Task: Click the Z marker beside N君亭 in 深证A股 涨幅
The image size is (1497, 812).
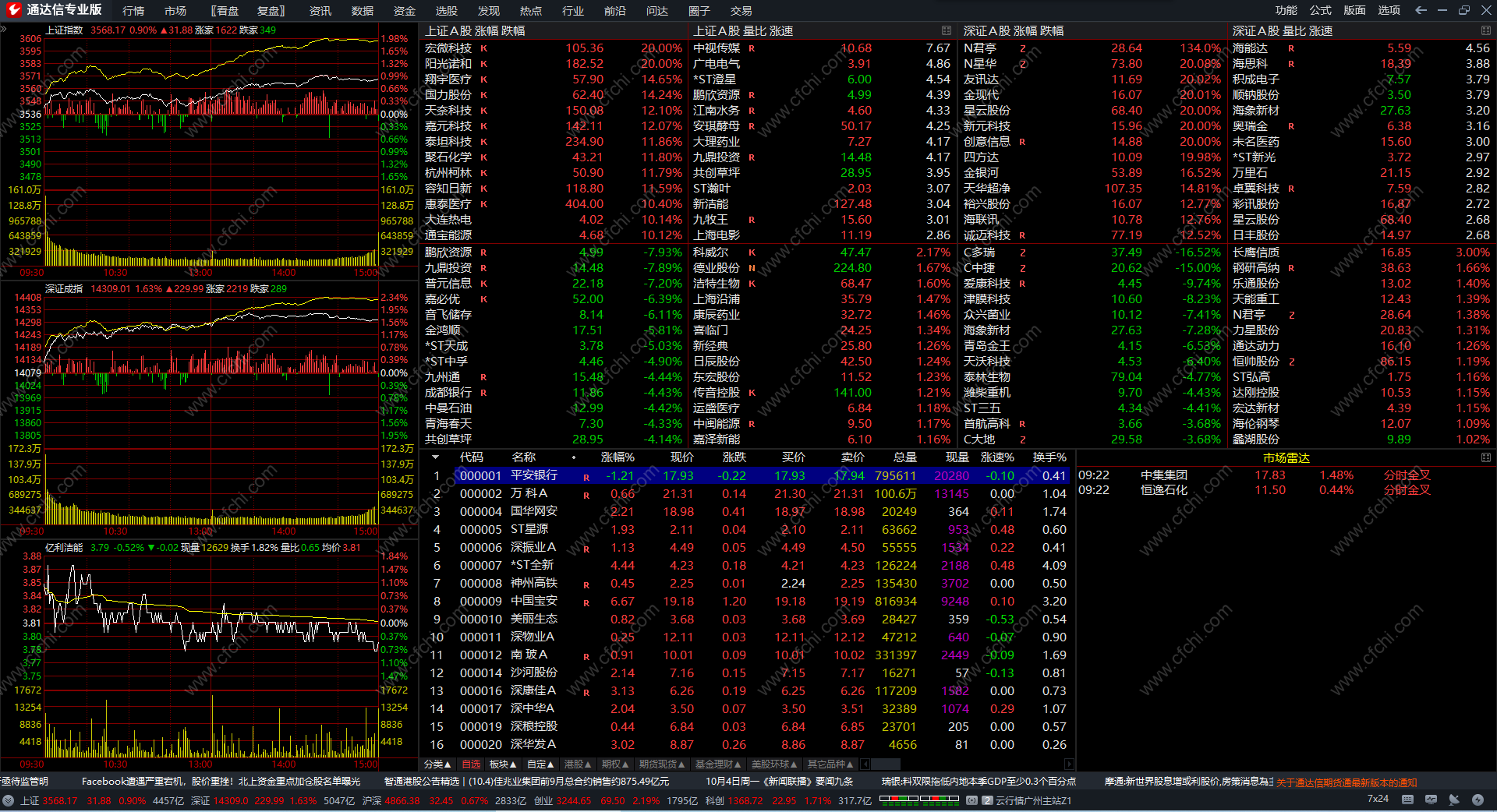Action: click(1022, 48)
